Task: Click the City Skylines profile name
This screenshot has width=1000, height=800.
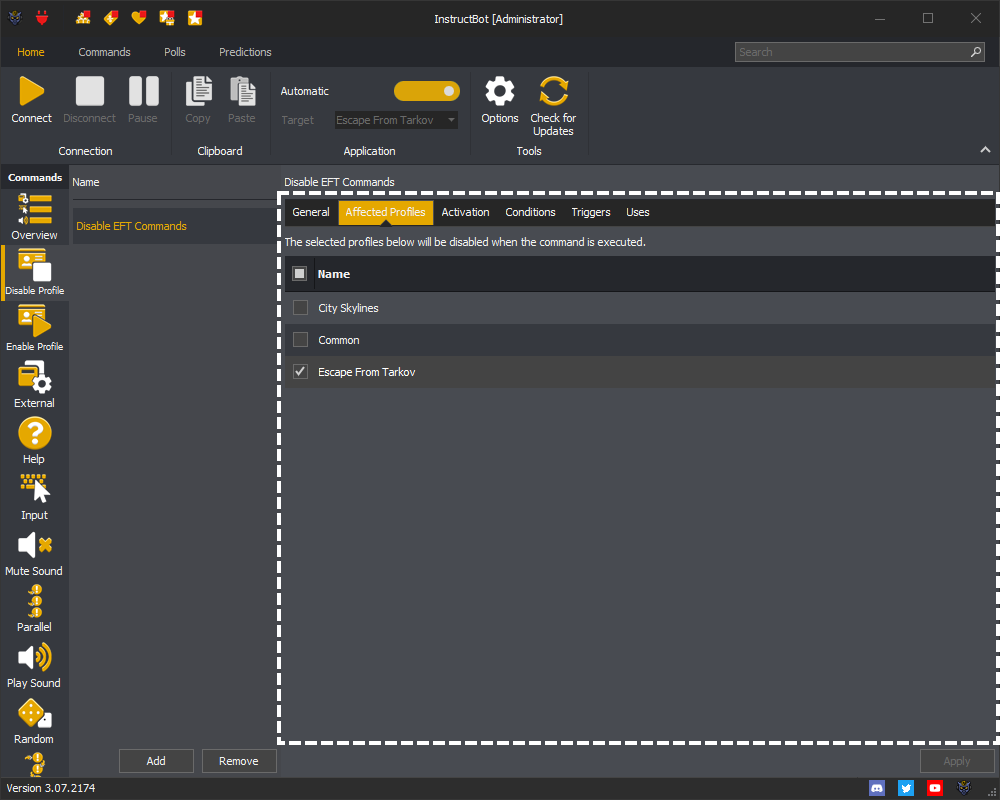Action: (x=348, y=308)
